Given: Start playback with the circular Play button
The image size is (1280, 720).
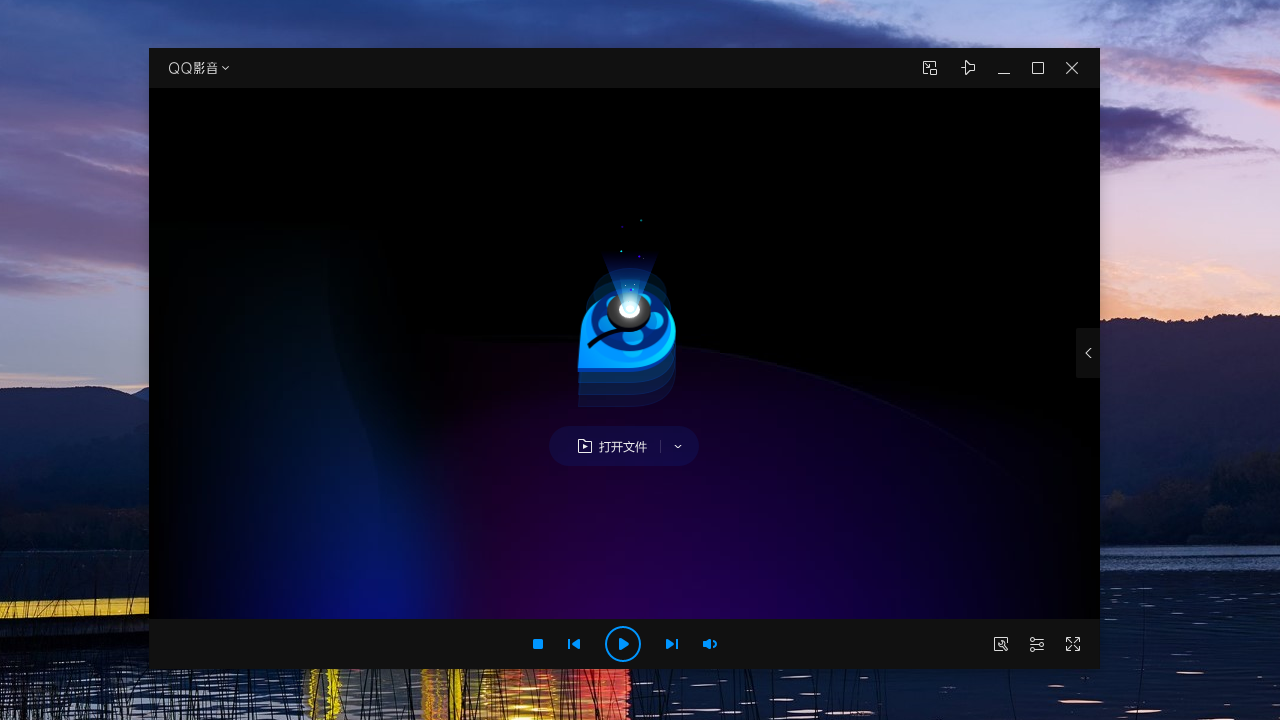Looking at the screenshot, I should [623, 644].
